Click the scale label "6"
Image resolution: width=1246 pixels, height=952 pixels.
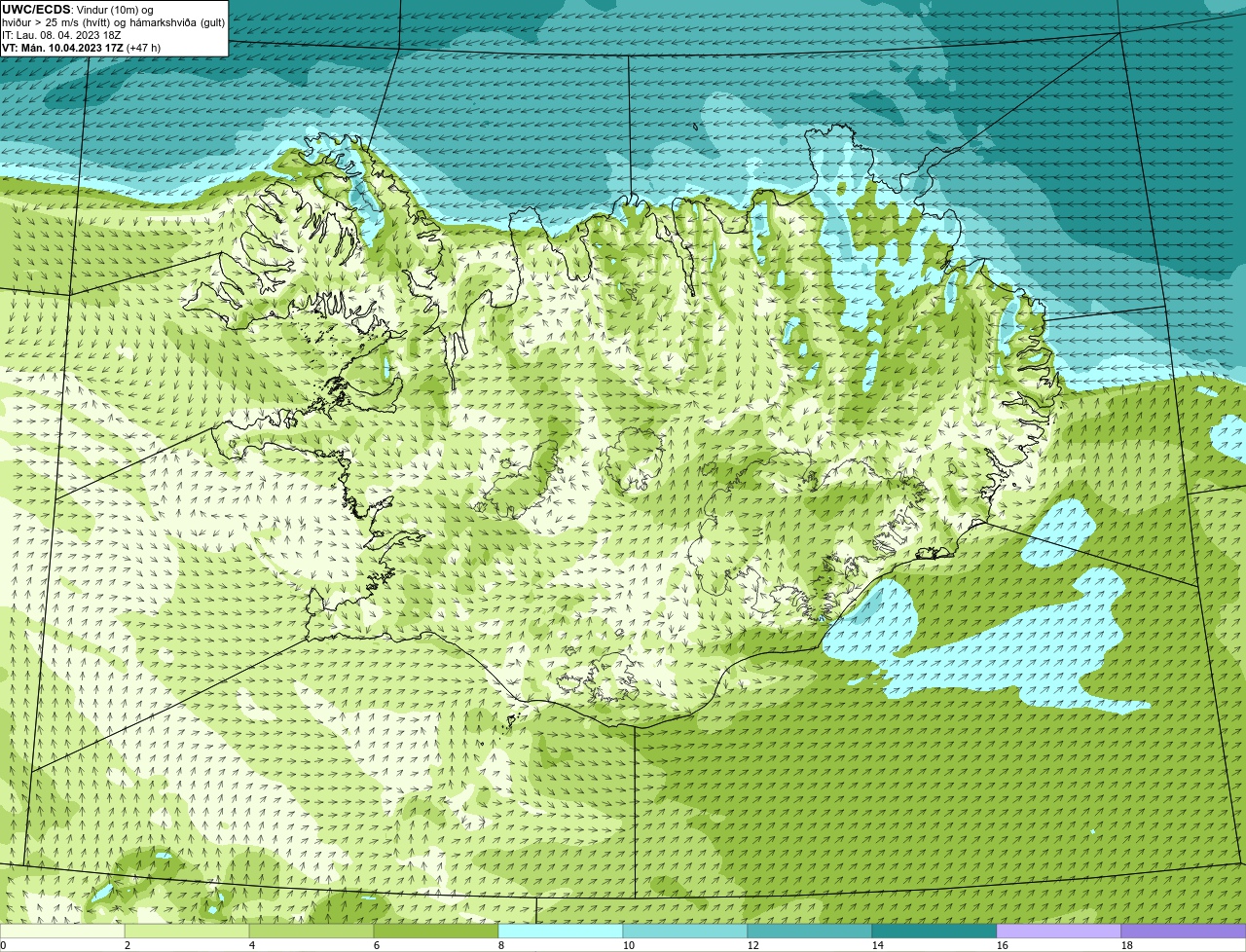377,945
